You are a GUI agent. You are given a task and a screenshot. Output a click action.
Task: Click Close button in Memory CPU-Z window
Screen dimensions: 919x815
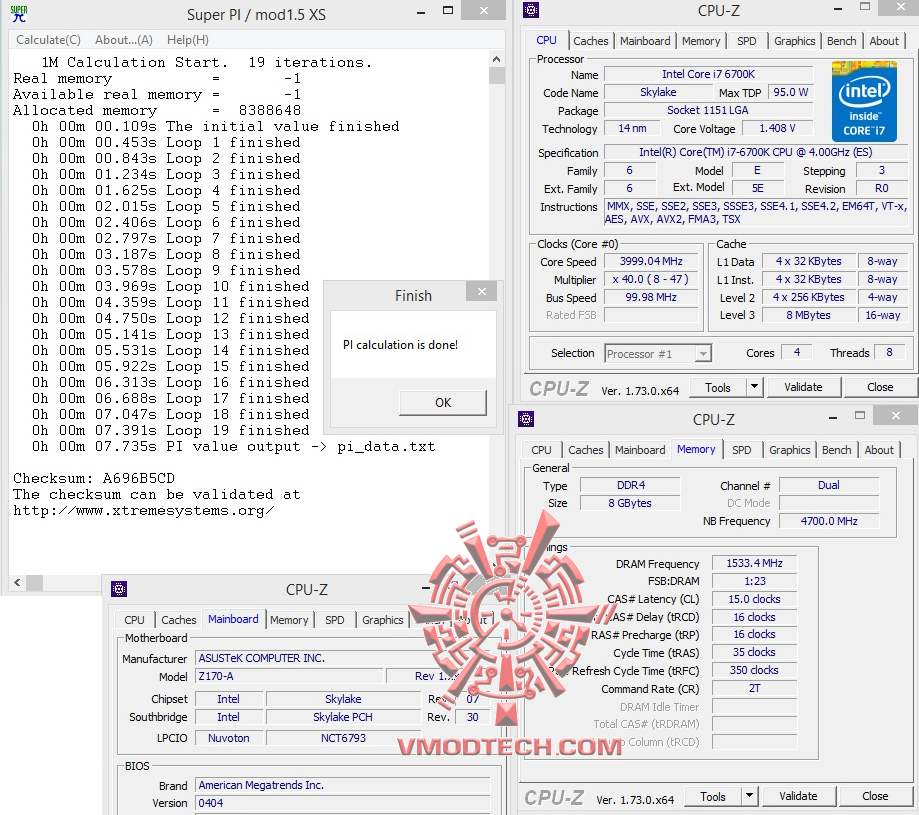(875, 796)
